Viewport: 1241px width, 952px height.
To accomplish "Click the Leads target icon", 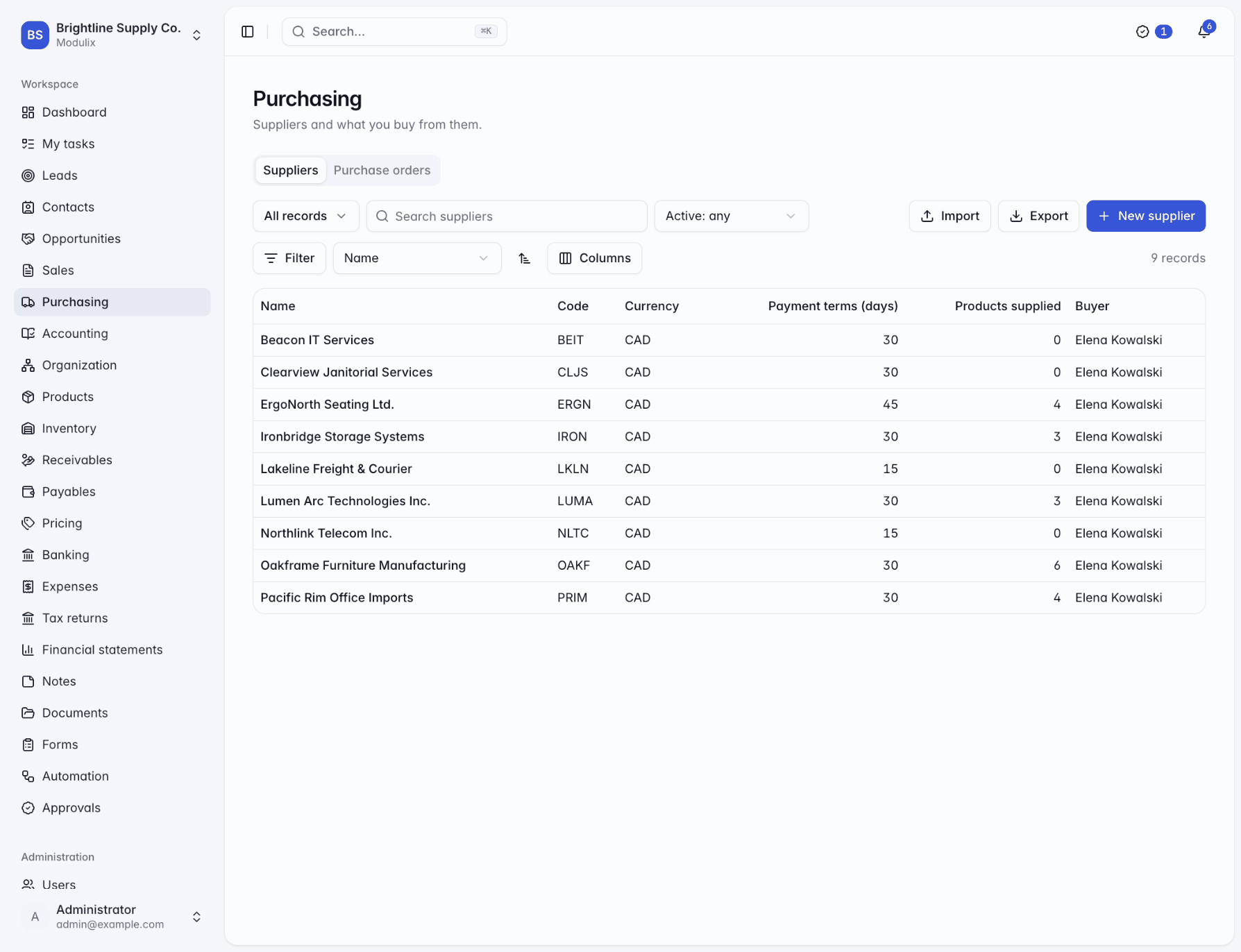I will [x=28, y=176].
